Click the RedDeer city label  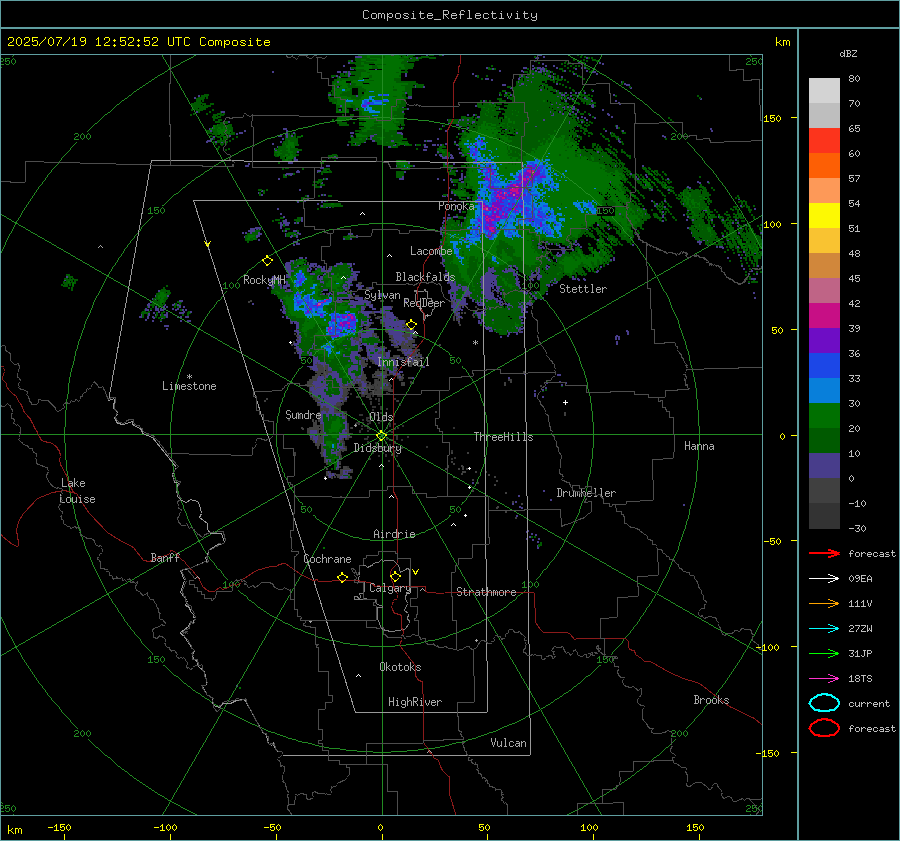coord(424,303)
